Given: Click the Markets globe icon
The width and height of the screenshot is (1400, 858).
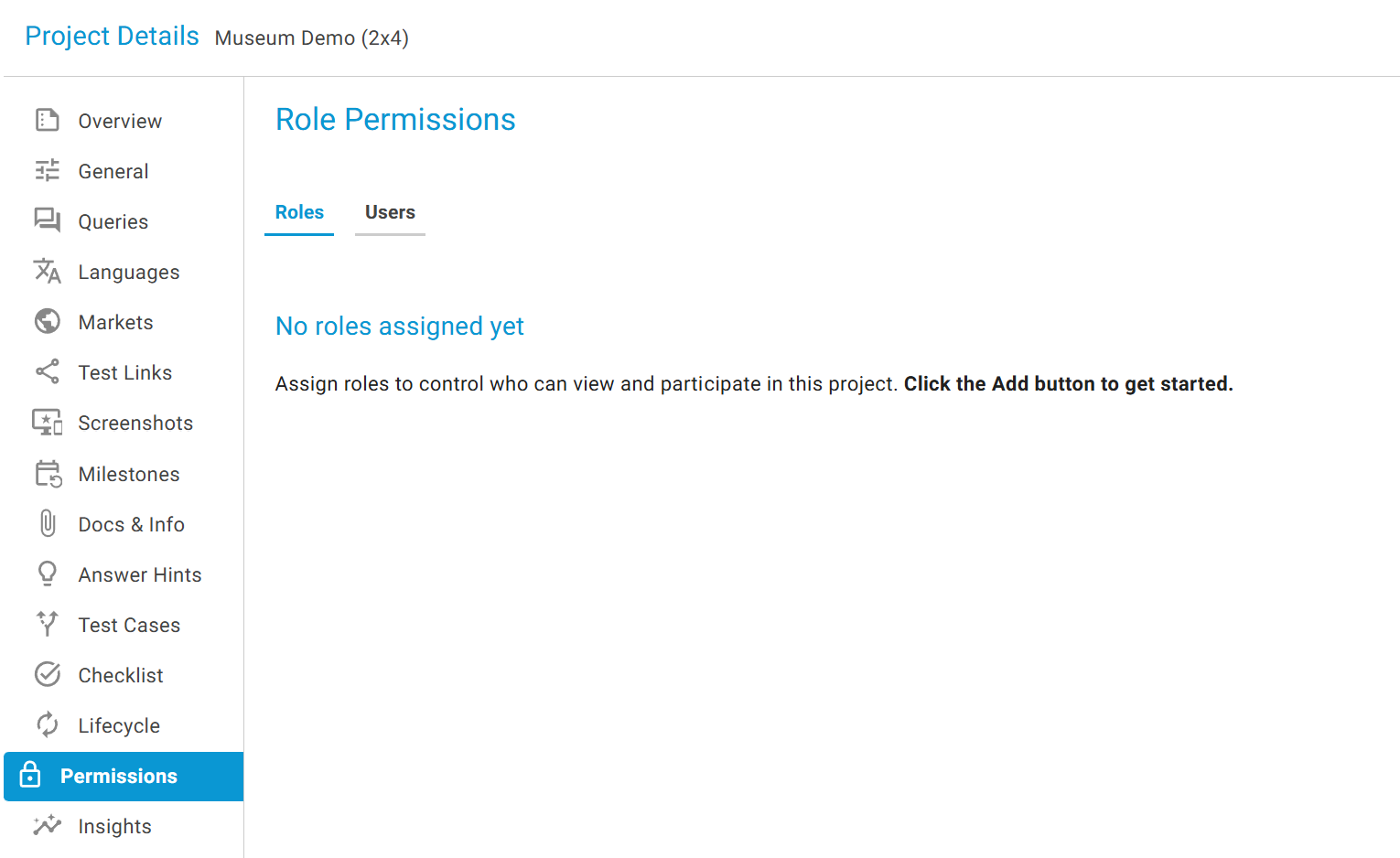Looking at the screenshot, I should coord(48,322).
